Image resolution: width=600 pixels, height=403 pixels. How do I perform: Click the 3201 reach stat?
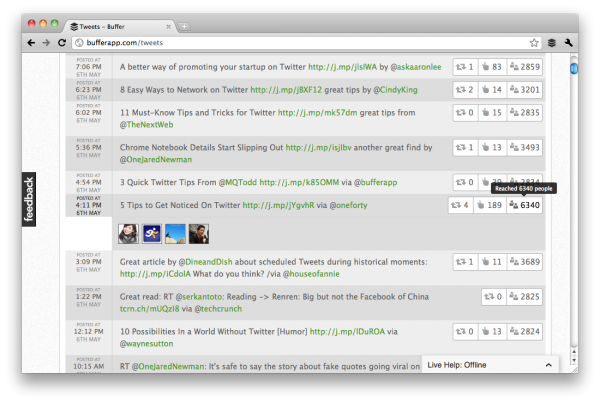[x=524, y=90]
